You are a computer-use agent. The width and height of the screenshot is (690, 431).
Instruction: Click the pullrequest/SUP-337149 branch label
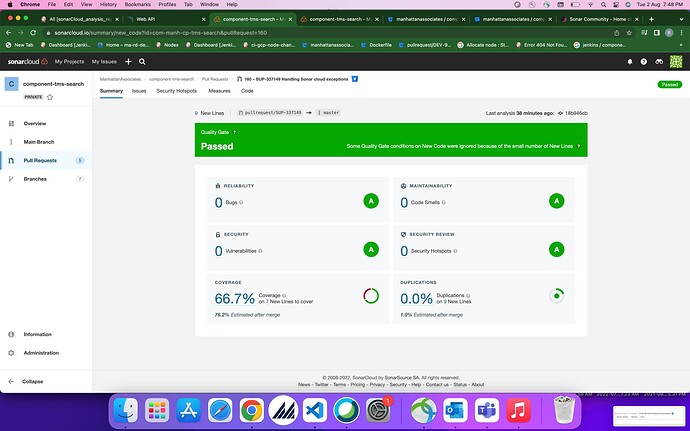pyautogui.click(x=270, y=113)
